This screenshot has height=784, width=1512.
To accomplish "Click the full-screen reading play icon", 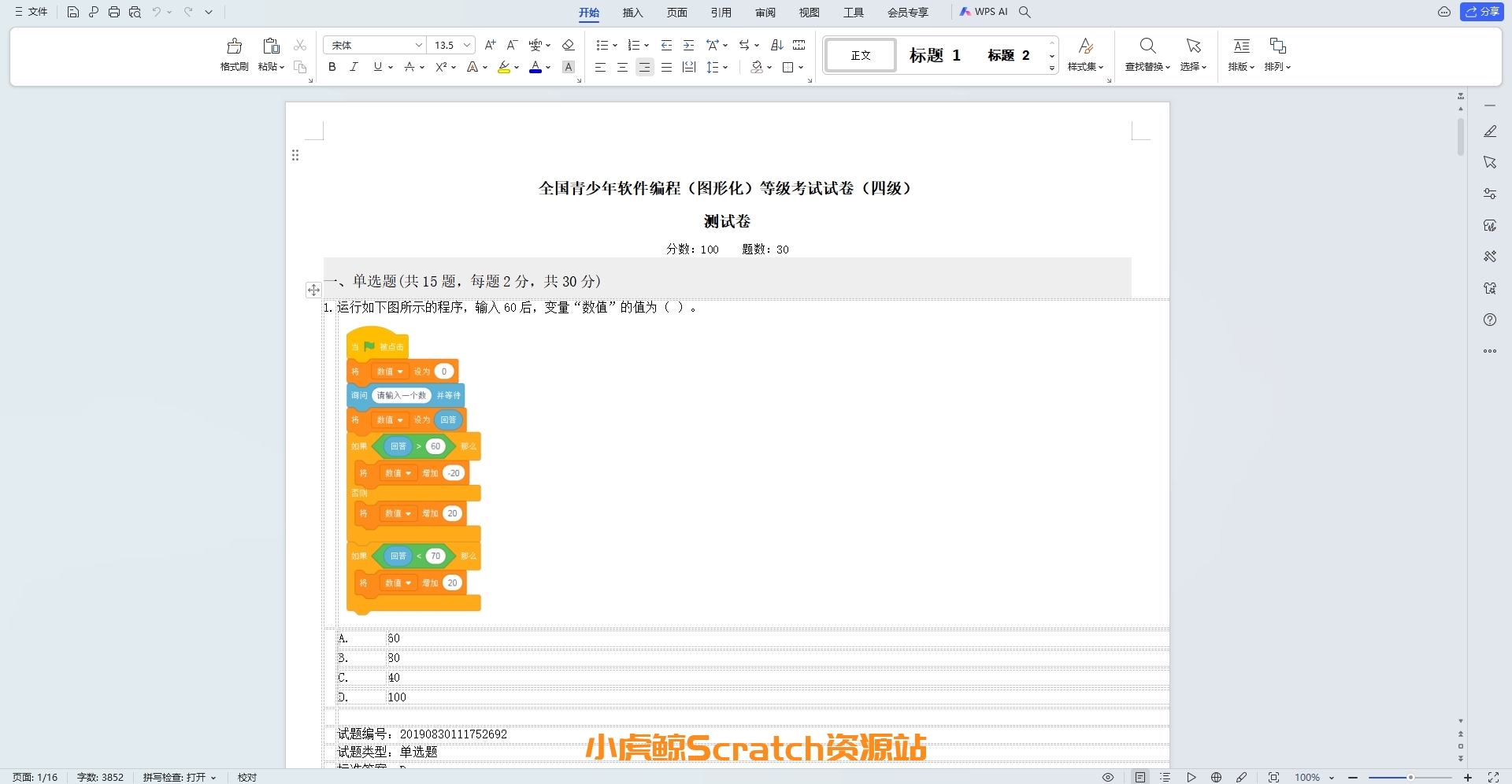I will (x=1191, y=777).
